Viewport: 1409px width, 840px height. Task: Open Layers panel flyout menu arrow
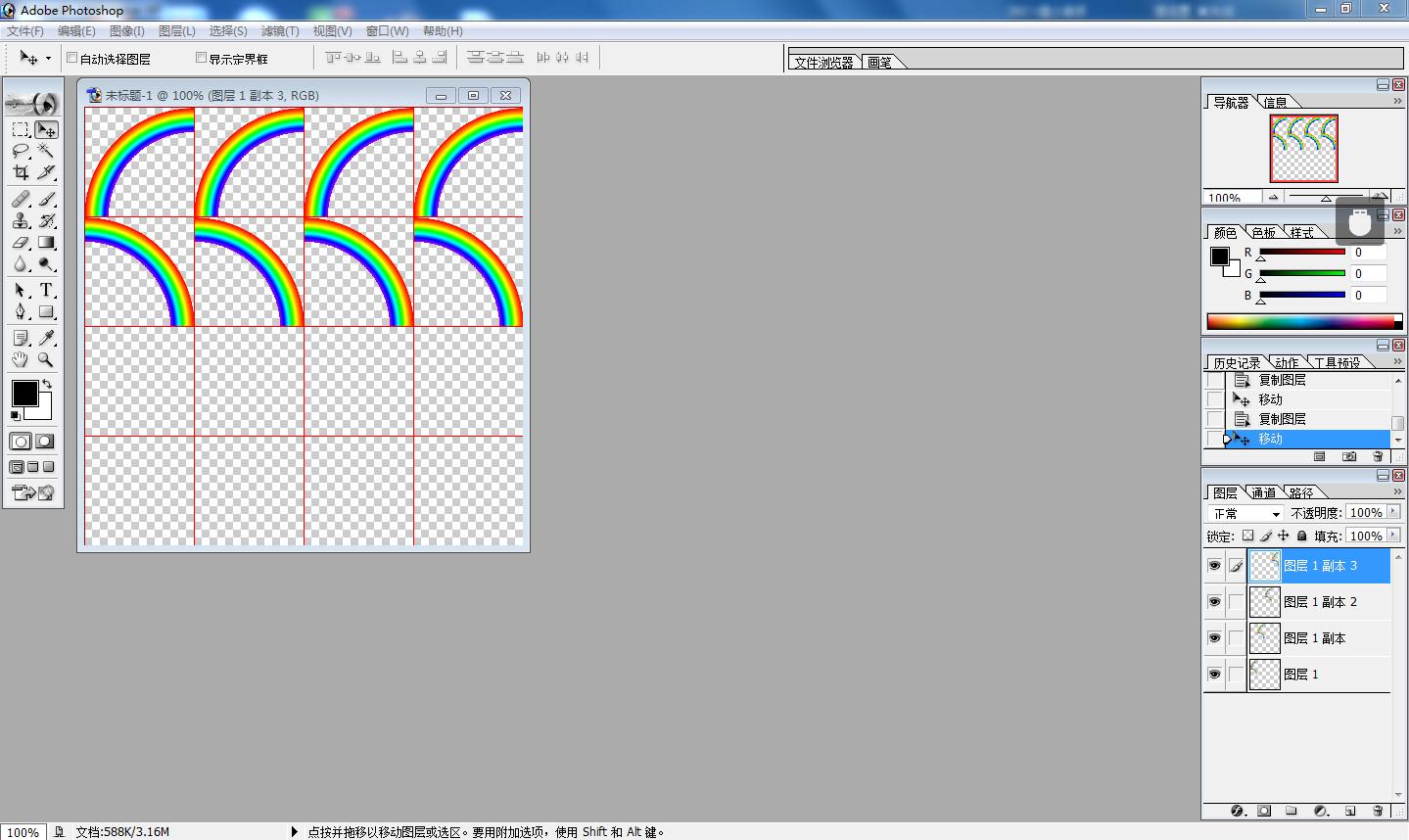[1397, 491]
